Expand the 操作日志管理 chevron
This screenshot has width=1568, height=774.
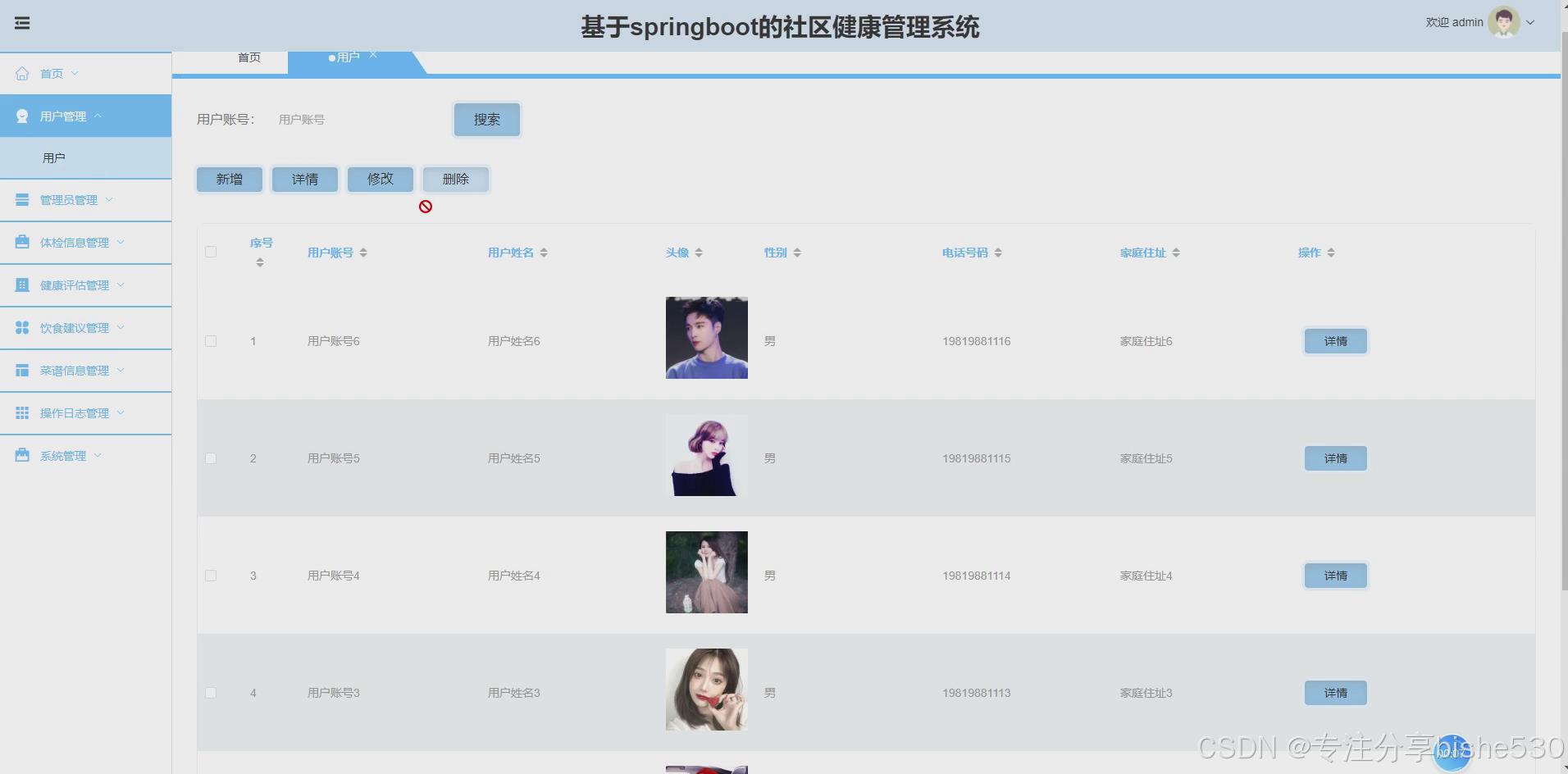click(121, 412)
